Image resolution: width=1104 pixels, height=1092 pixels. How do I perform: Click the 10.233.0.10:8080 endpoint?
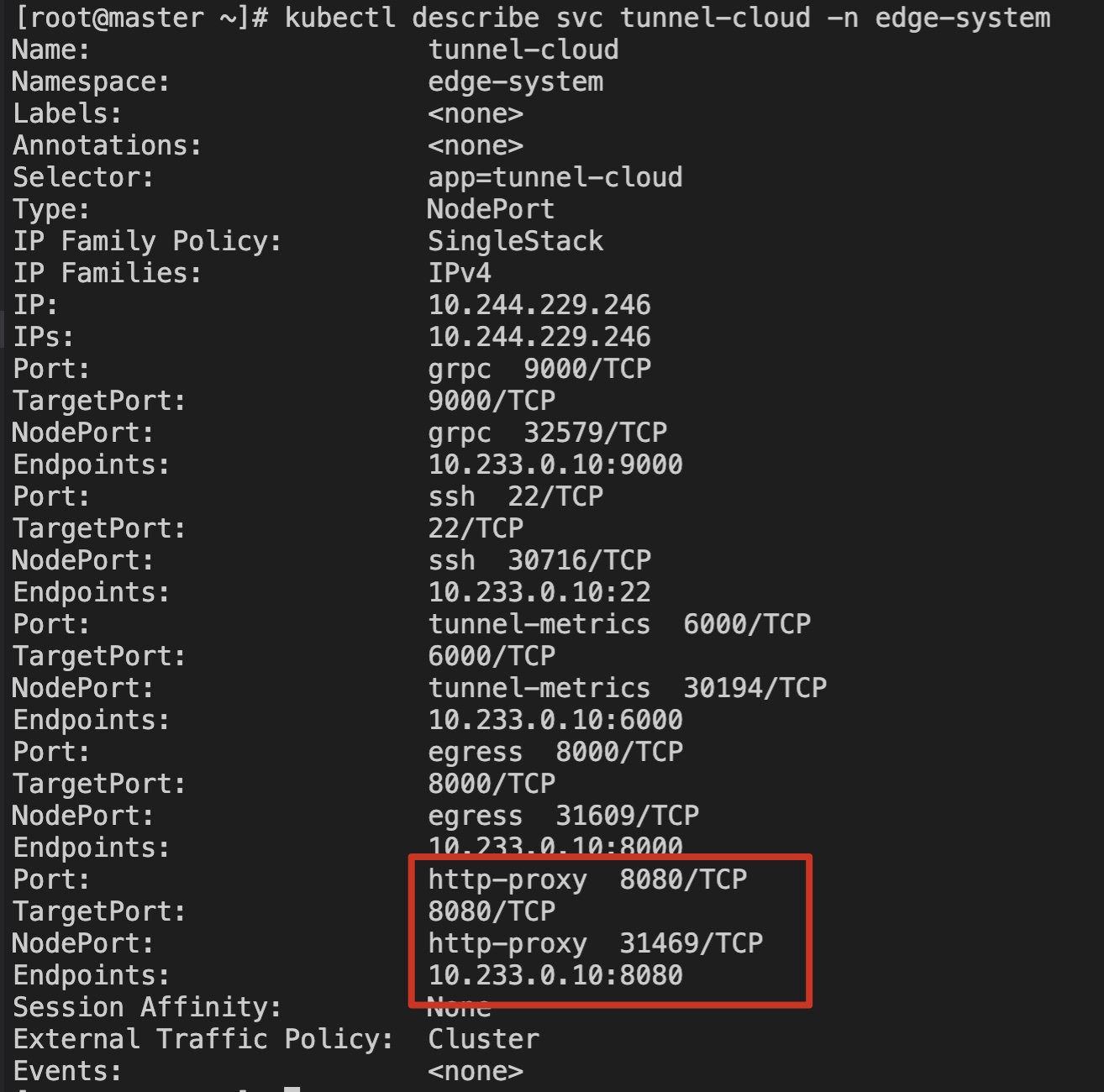tap(555, 975)
